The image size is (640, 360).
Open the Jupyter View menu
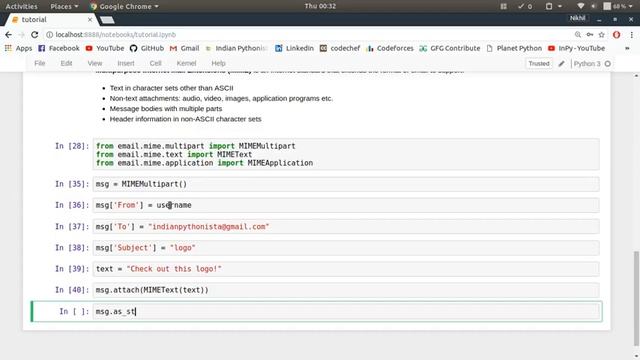tap(95, 63)
